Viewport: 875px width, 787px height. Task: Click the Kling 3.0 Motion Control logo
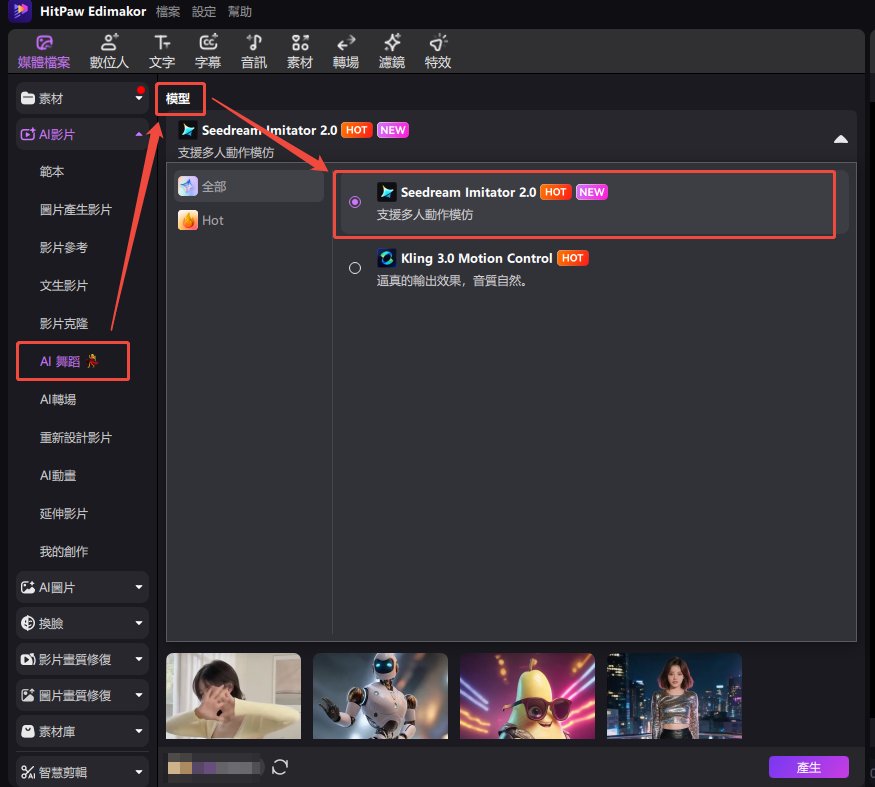(386, 258)
